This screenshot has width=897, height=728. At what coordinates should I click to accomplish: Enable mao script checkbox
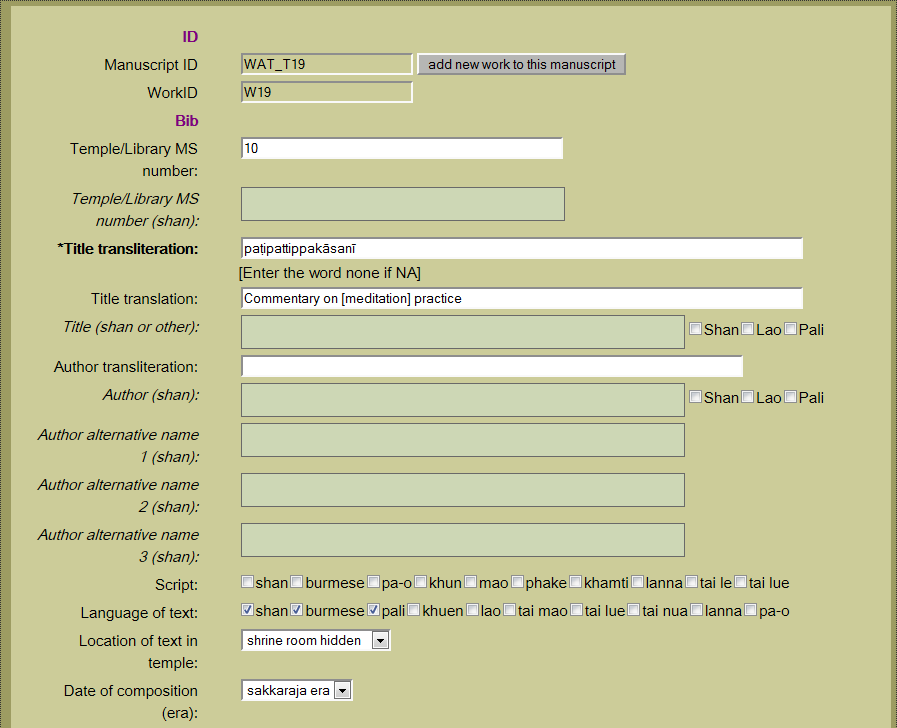(471, 582)
